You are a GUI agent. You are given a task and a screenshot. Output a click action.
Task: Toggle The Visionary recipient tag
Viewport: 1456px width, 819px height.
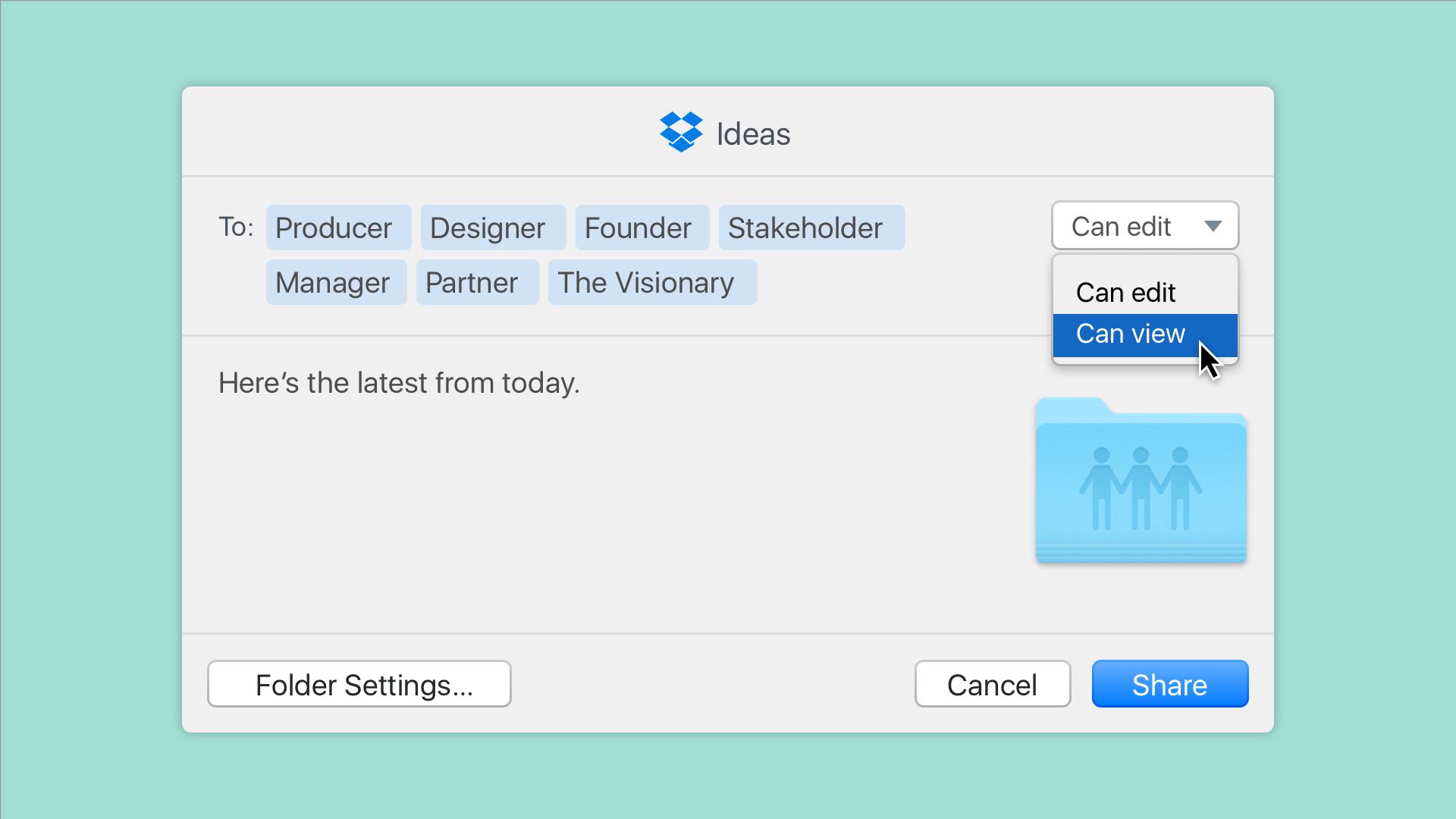(647, 282)
